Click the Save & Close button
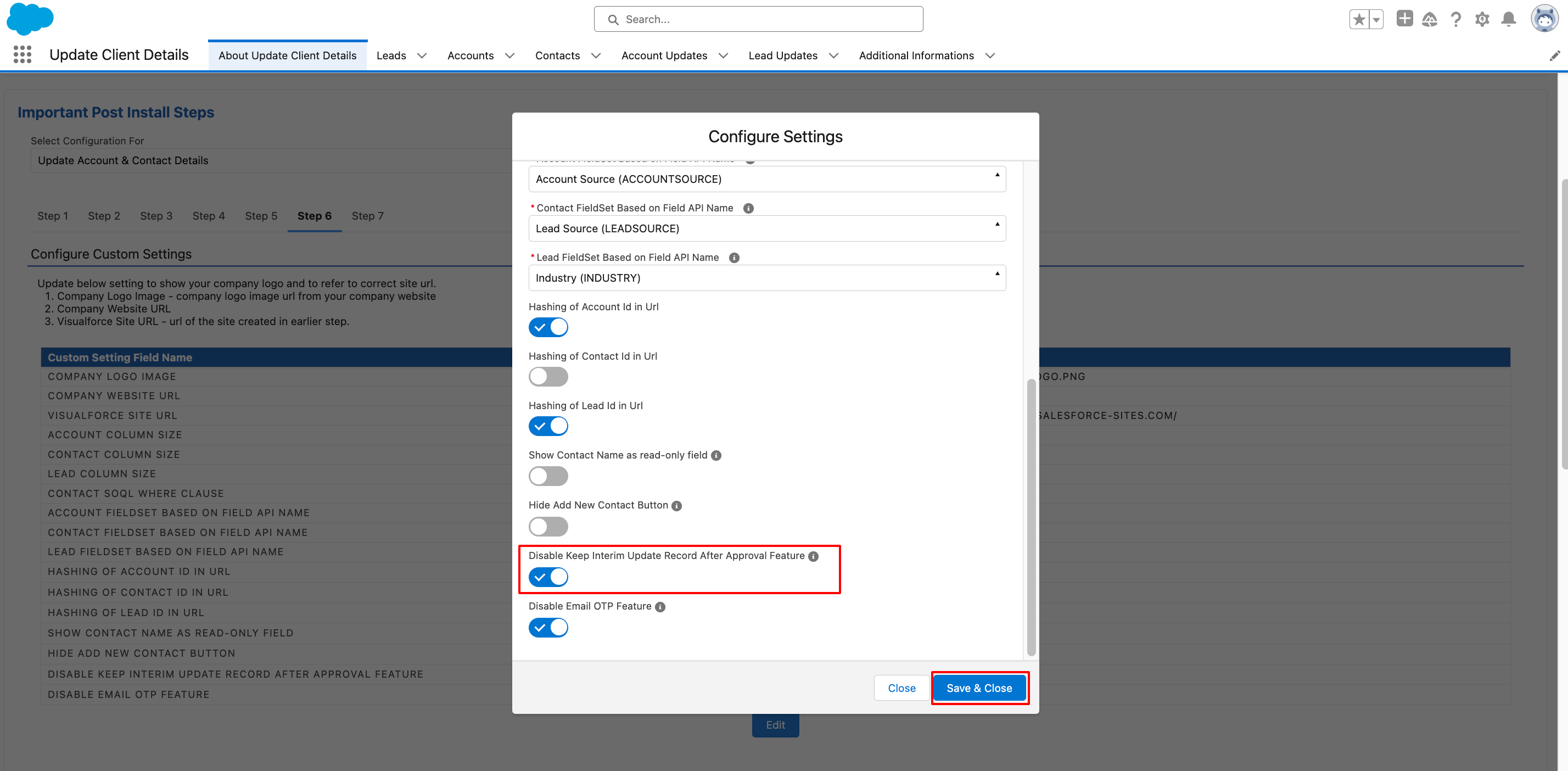 [979, 688]
